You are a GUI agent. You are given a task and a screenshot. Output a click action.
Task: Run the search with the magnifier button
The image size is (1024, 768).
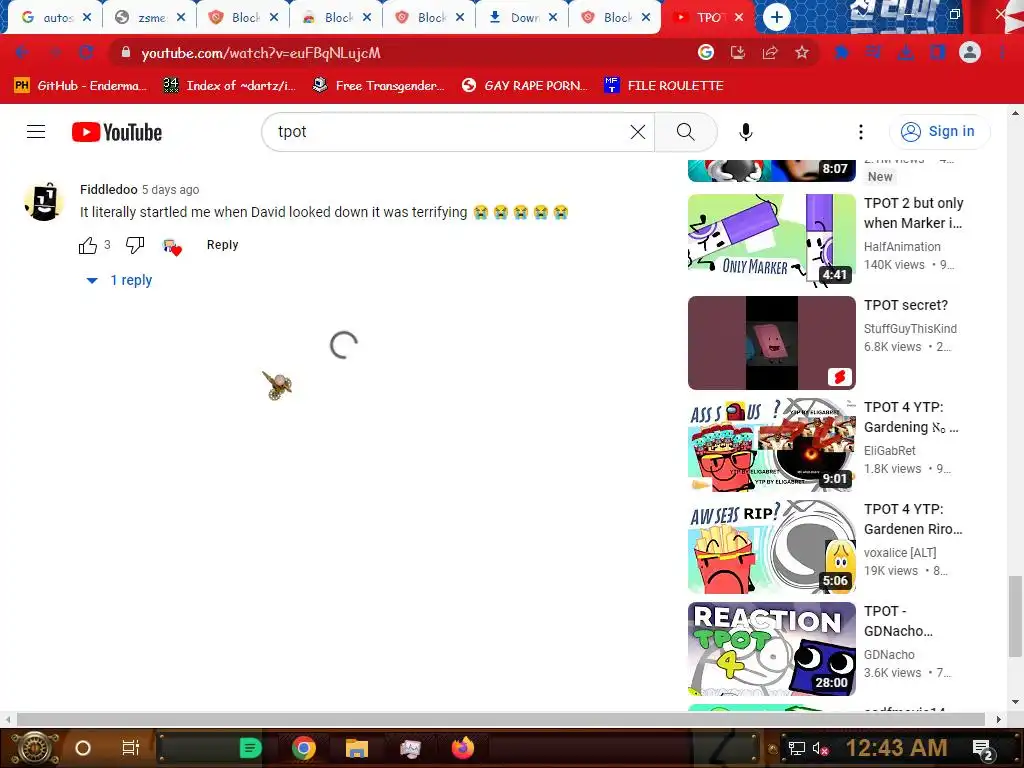tap(686, 132)
